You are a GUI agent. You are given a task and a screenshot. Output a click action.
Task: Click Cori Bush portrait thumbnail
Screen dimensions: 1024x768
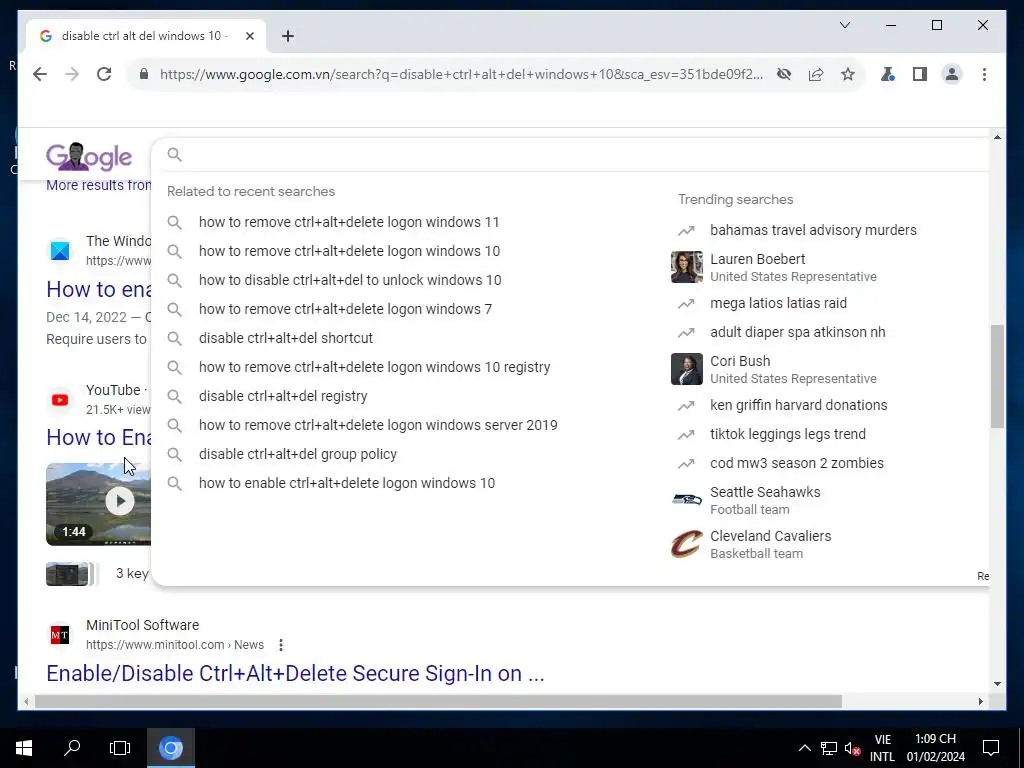[686, 369]
